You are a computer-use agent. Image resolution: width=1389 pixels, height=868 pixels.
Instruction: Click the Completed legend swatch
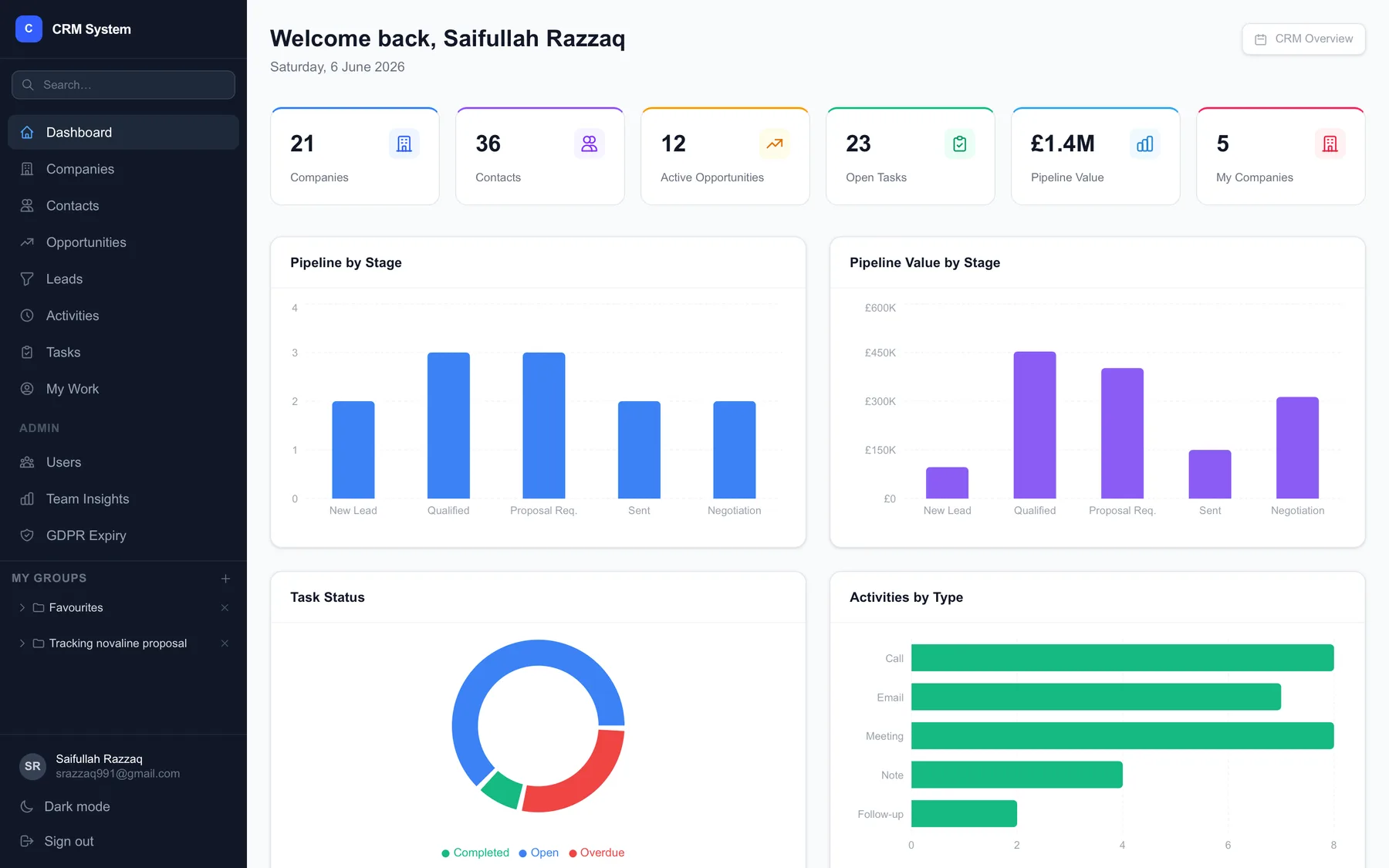coord(445,853)
